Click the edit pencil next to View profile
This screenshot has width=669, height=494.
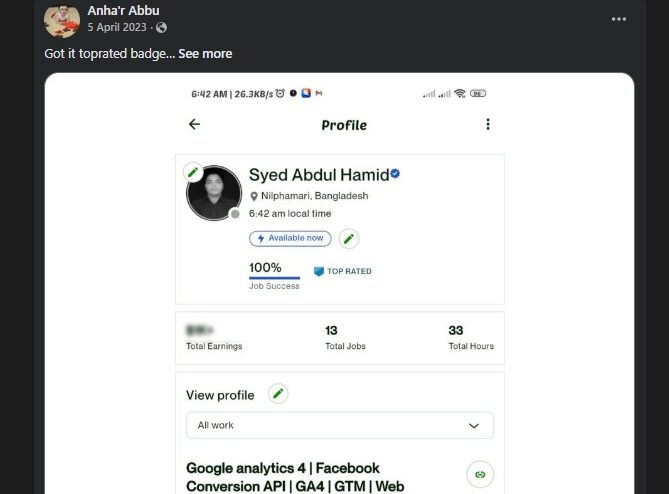click(x=278, y=394)
